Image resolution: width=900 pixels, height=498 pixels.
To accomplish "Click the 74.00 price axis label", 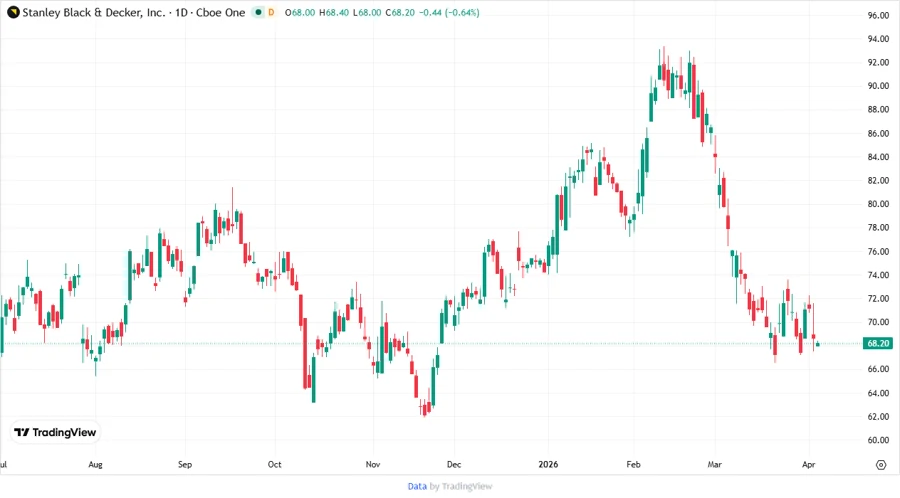I will coord(878,275).
